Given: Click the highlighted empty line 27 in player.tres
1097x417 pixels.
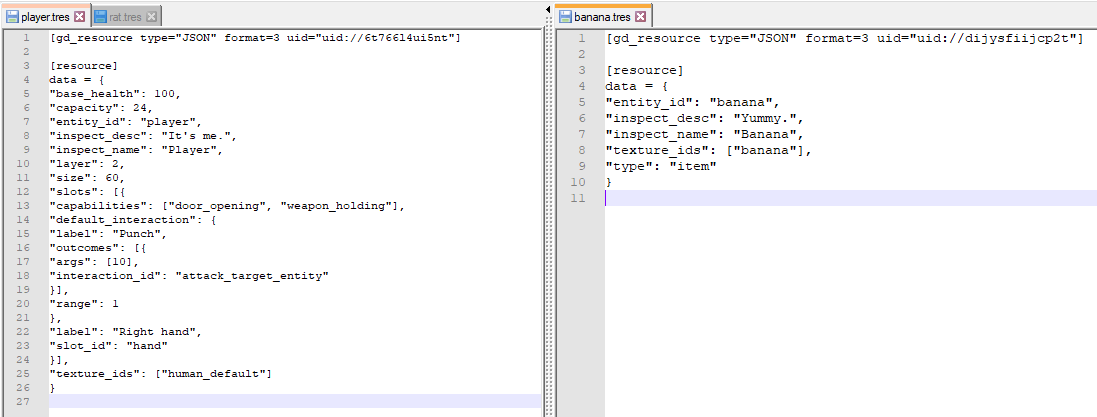Looking at the screenshot, I should tap(295, 401).
